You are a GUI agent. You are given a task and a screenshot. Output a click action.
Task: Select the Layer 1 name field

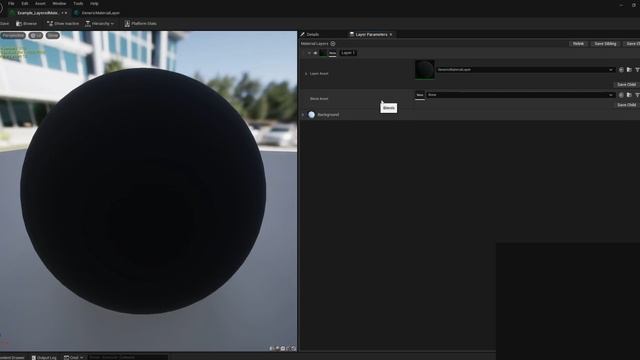click(x=348, y=53)
